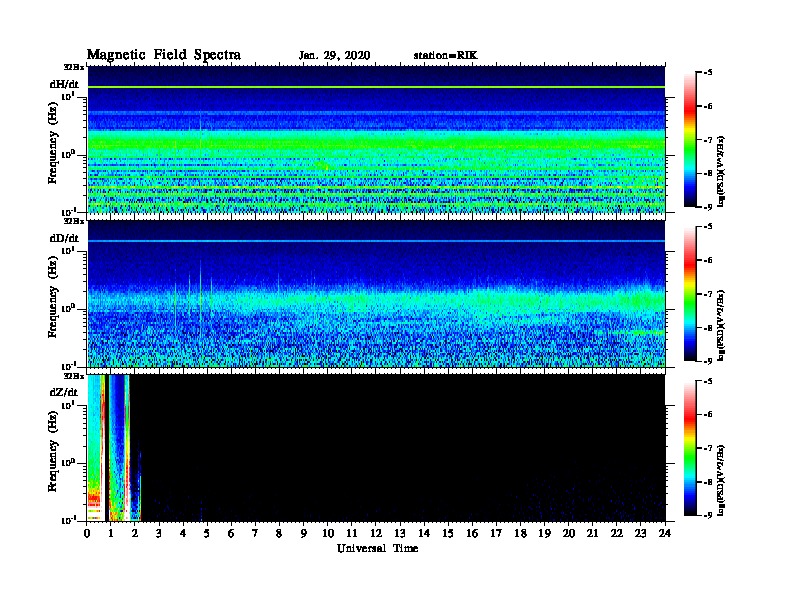Viewport: 792px width, 612px height.
Task: Click hour "15" on the Universal Time axis
Action: [448, 533]
